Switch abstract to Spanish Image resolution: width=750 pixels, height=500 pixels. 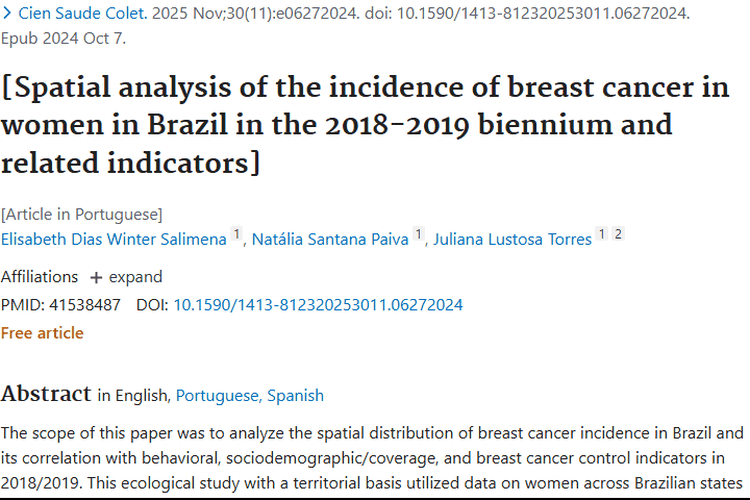[295, 395]
